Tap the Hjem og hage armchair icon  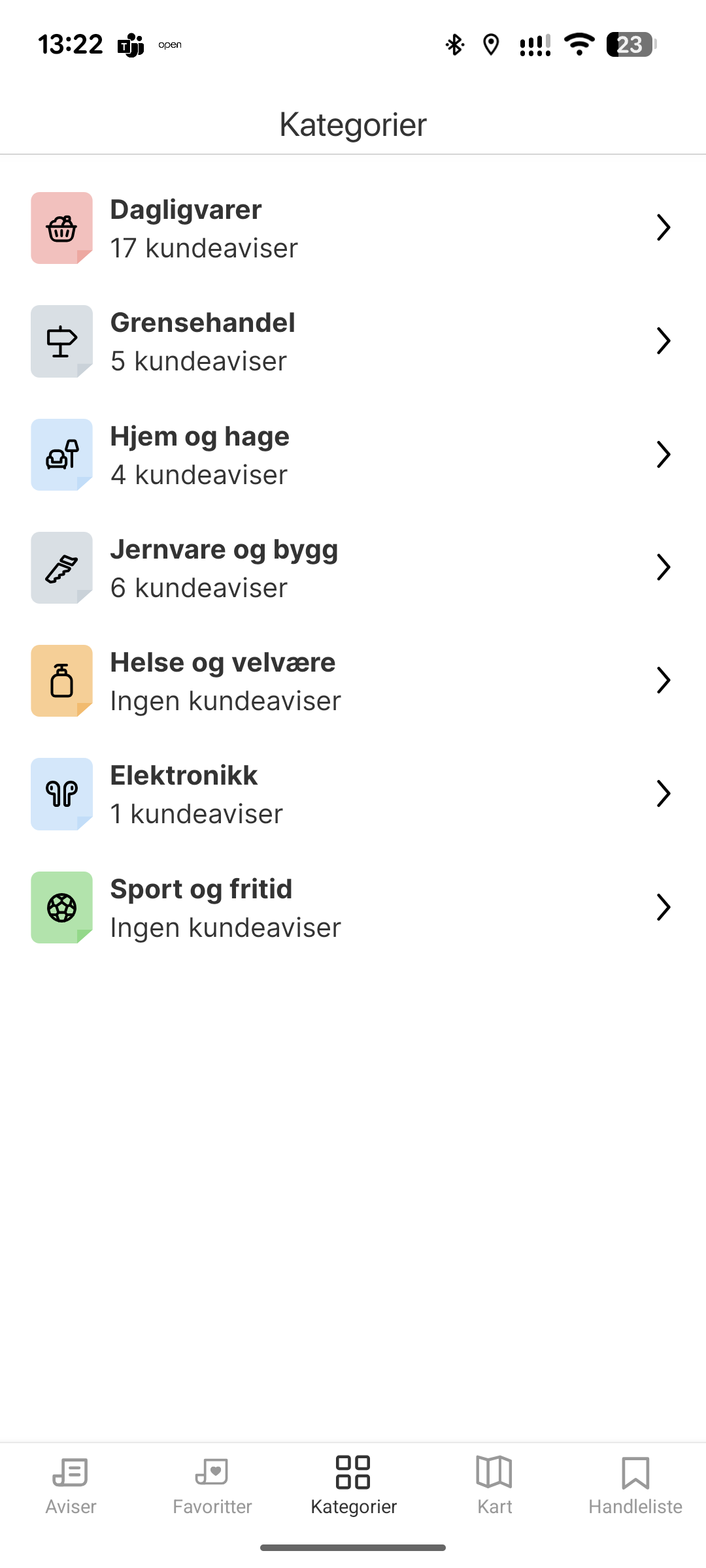pyautogui.click(x=61, y=455)
